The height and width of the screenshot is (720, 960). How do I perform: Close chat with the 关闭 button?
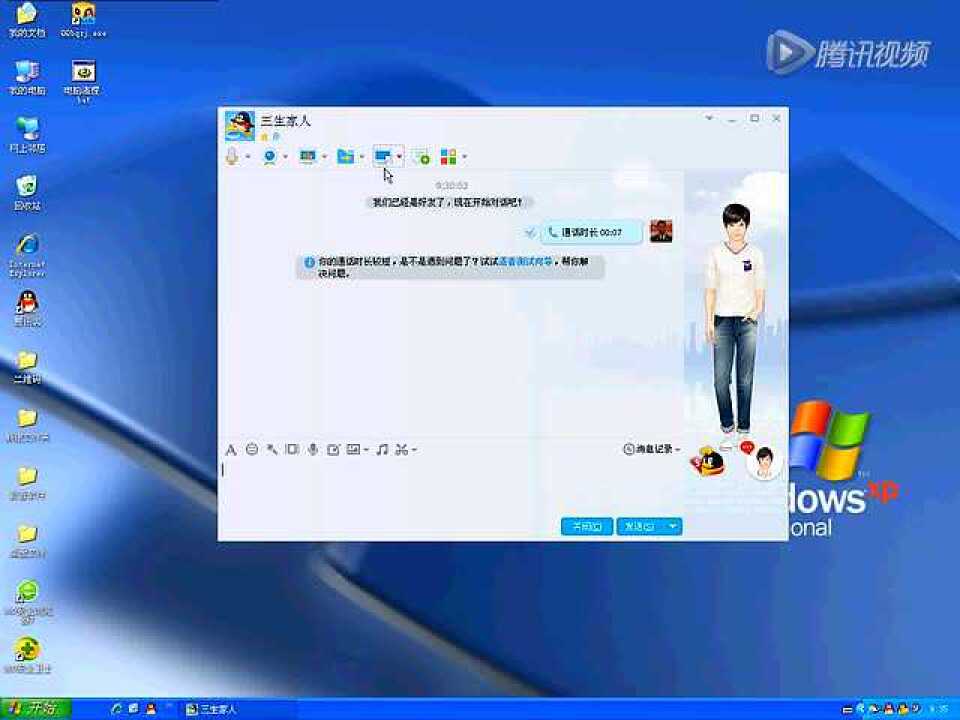click(587, 527)
